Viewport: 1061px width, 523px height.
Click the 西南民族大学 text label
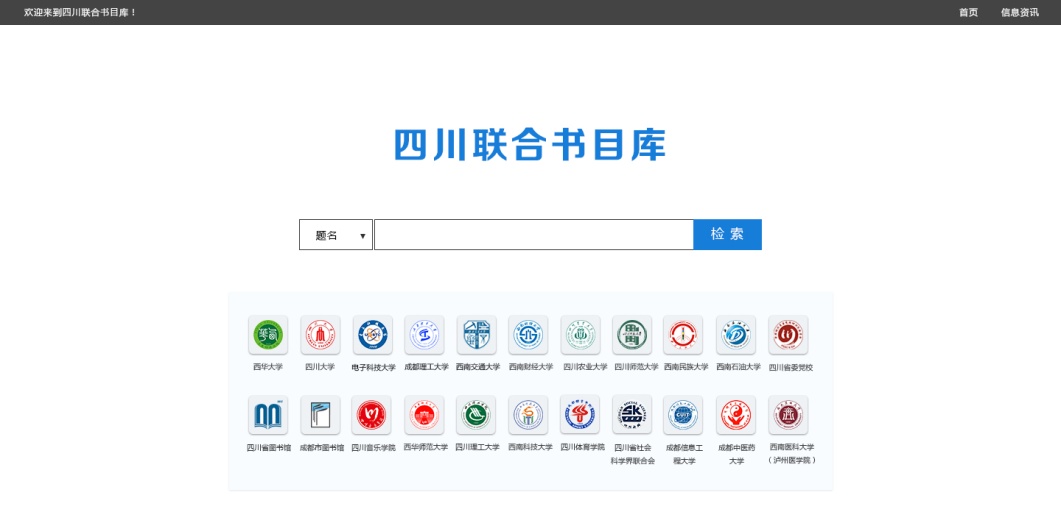[686, 367]
